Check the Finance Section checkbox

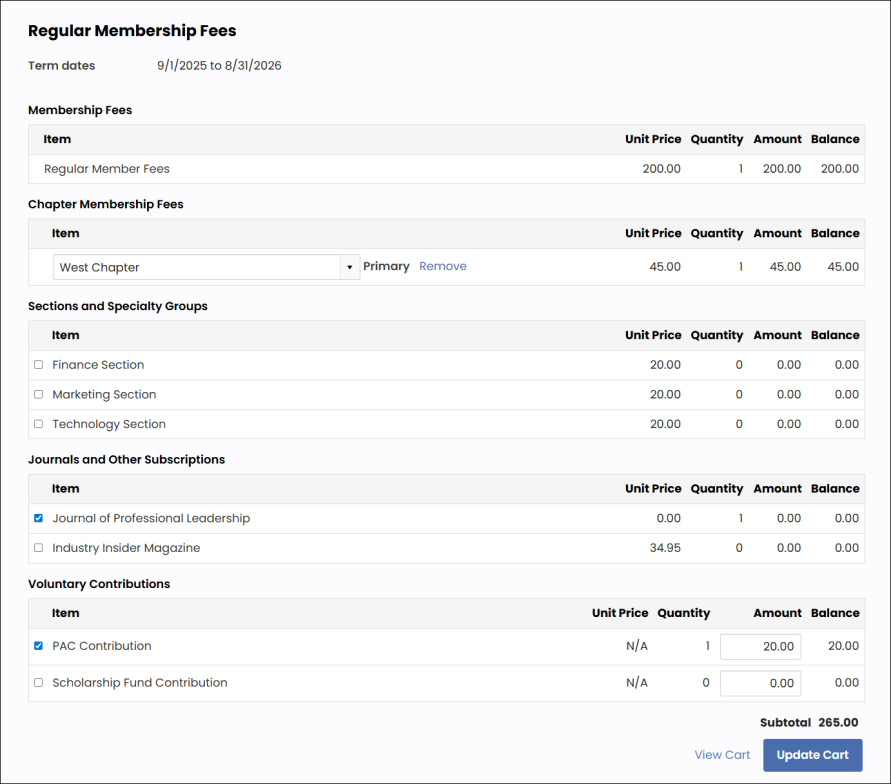pyautogui.click(x=39, y=365)
